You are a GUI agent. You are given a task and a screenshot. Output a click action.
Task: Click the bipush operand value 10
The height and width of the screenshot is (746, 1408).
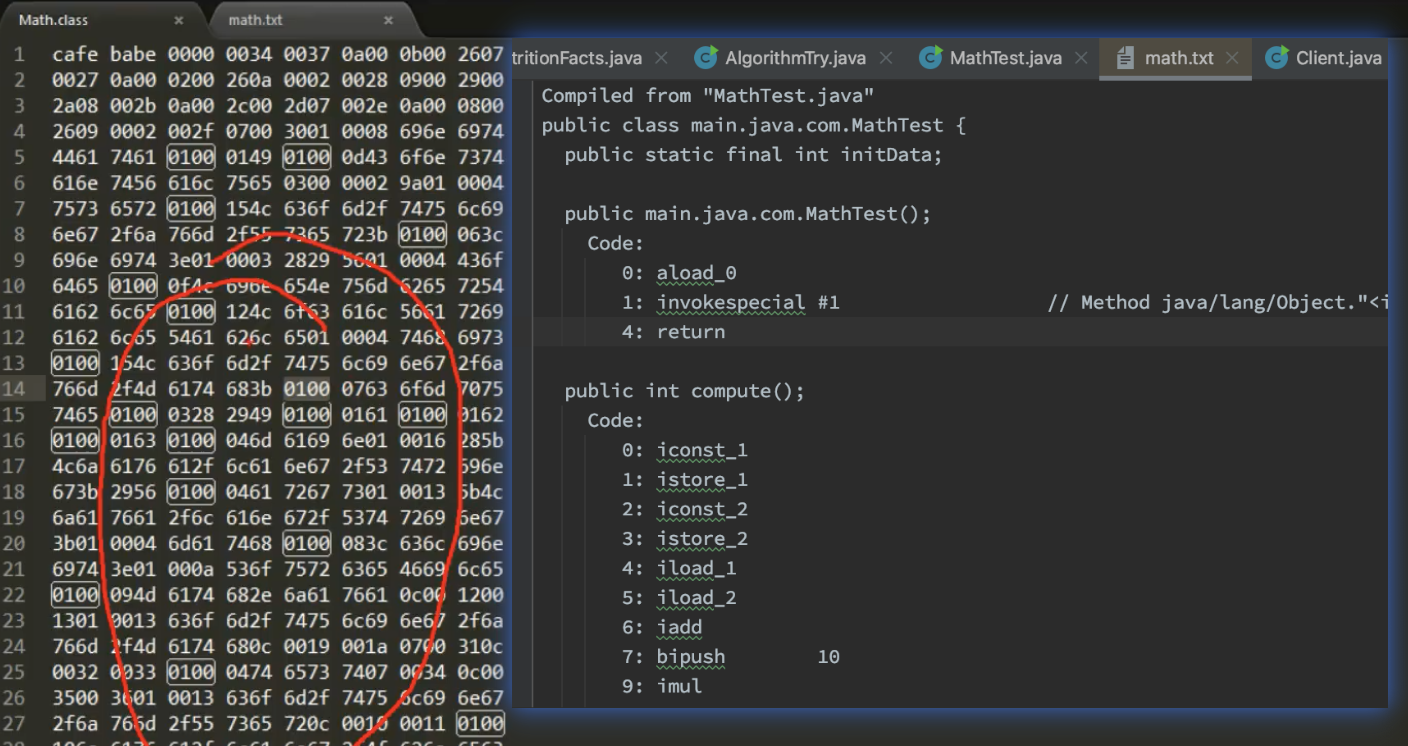click(x=828, y=656)
